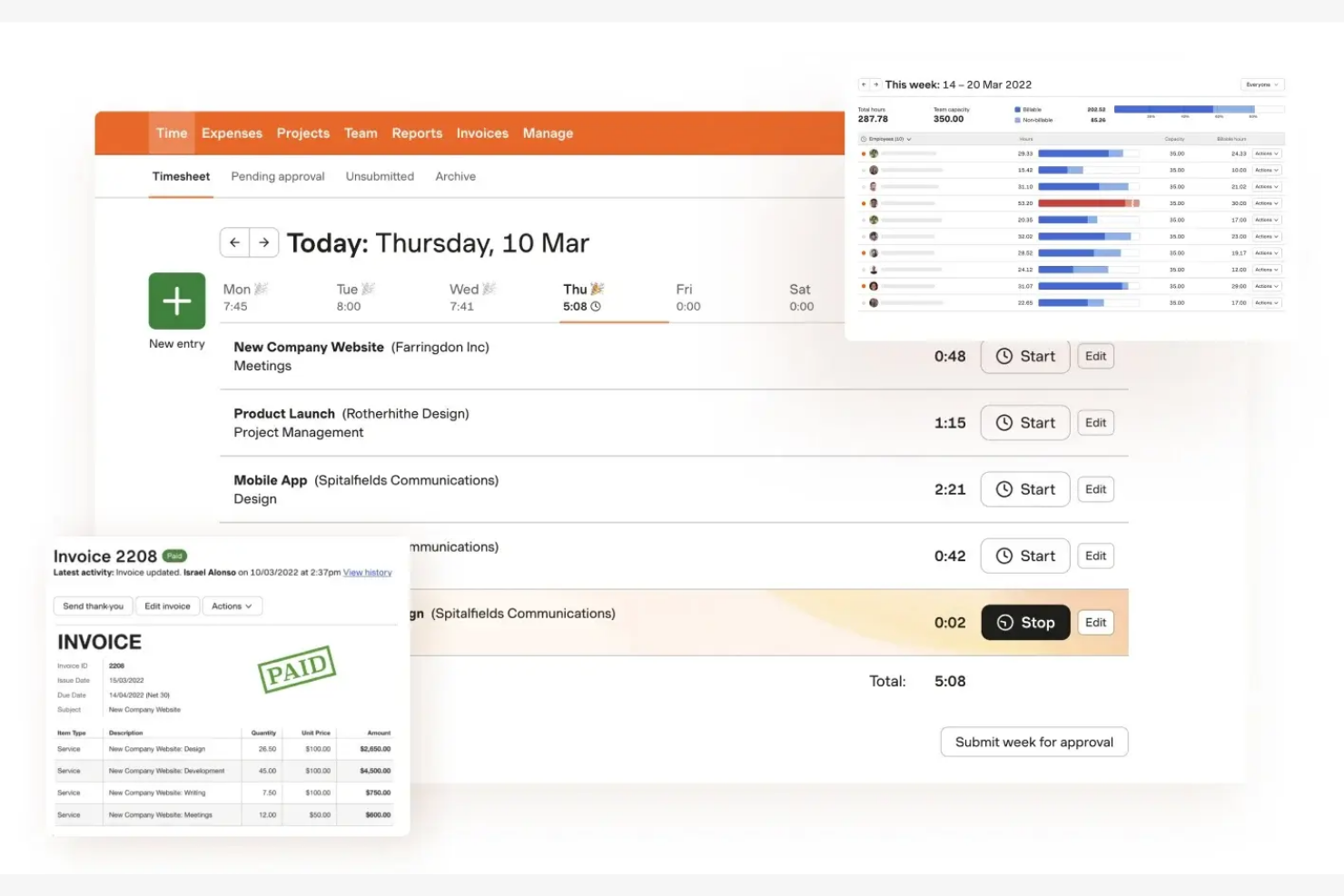Stop the running 0:02 timer

pyautogui.click(x=1025, y=623)
